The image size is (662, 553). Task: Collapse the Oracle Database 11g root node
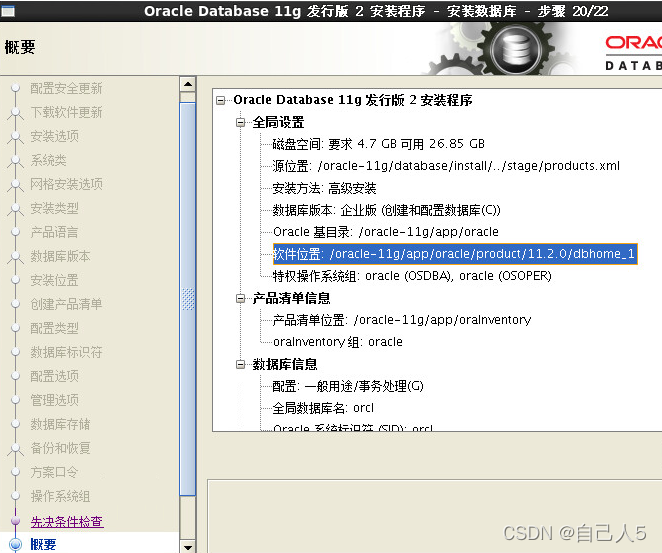tap(220, 100)
